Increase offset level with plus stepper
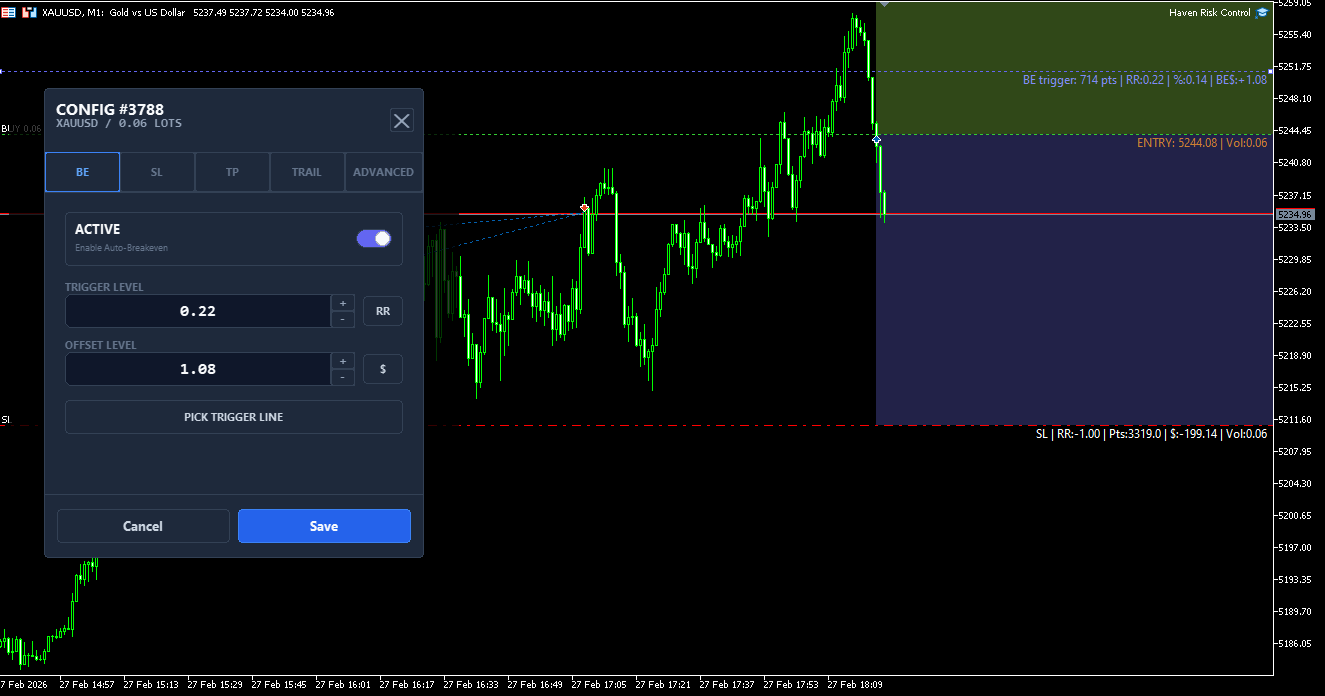This screenshot has height=696, width=1325. [343, 361]
